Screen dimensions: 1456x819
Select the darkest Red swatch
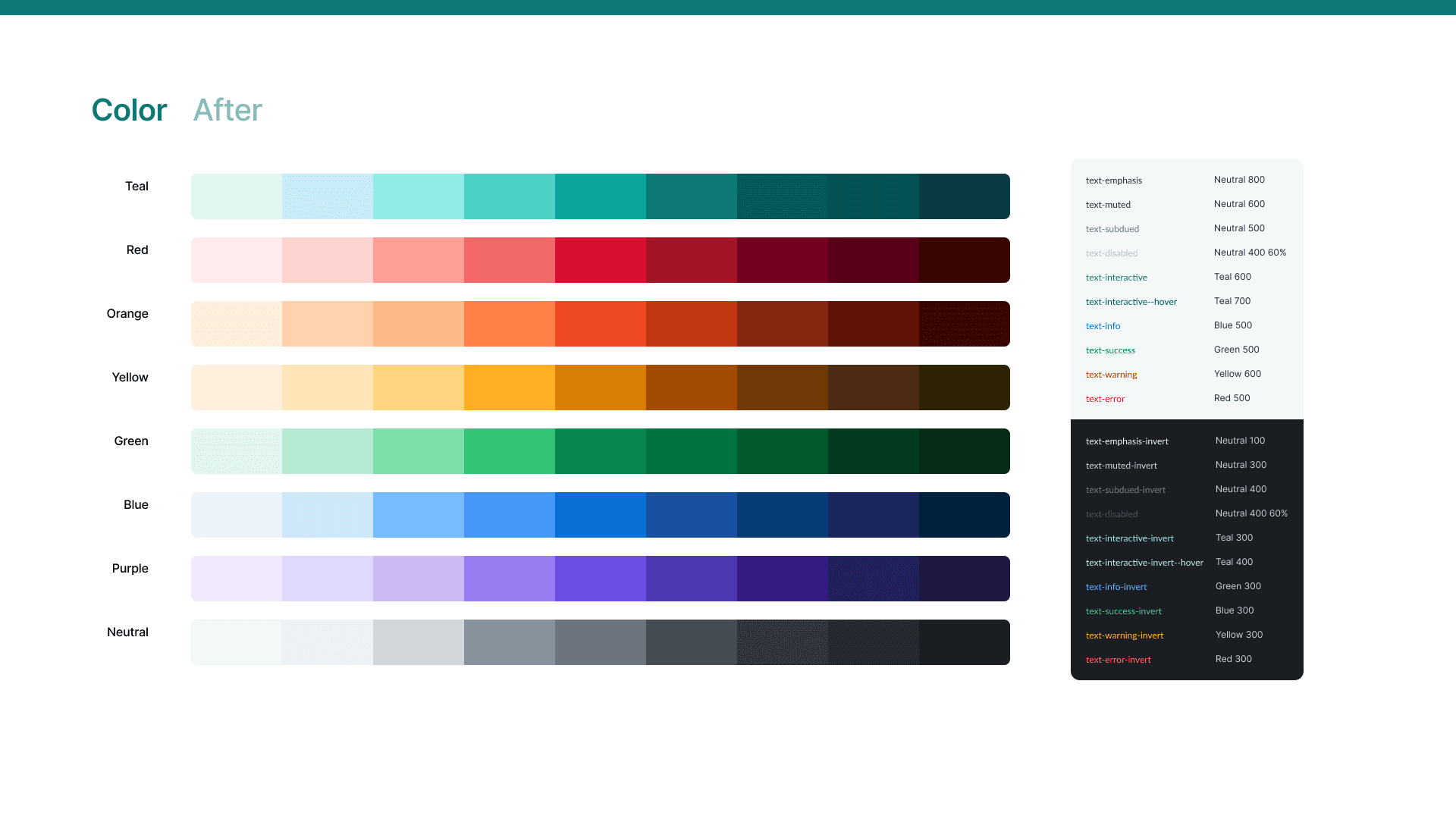[x=965, y=260]
